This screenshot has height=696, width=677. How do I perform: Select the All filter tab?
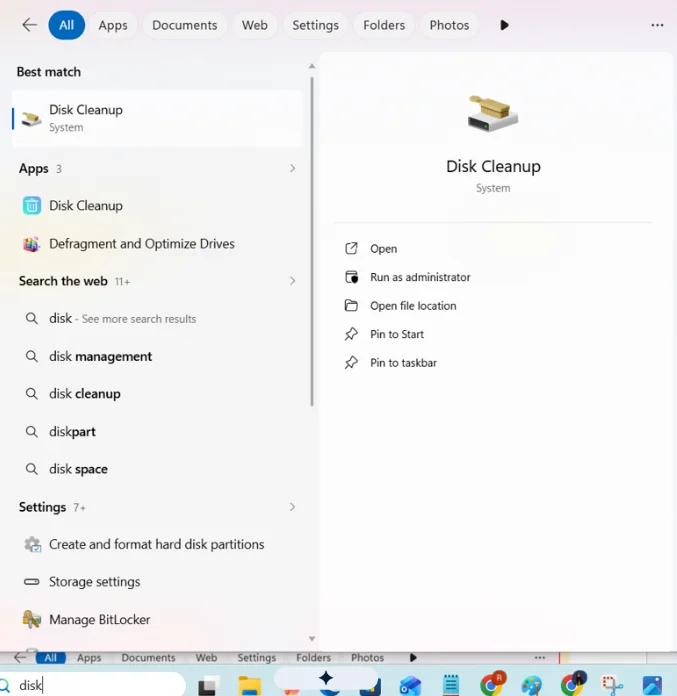(x=66, y=25)
